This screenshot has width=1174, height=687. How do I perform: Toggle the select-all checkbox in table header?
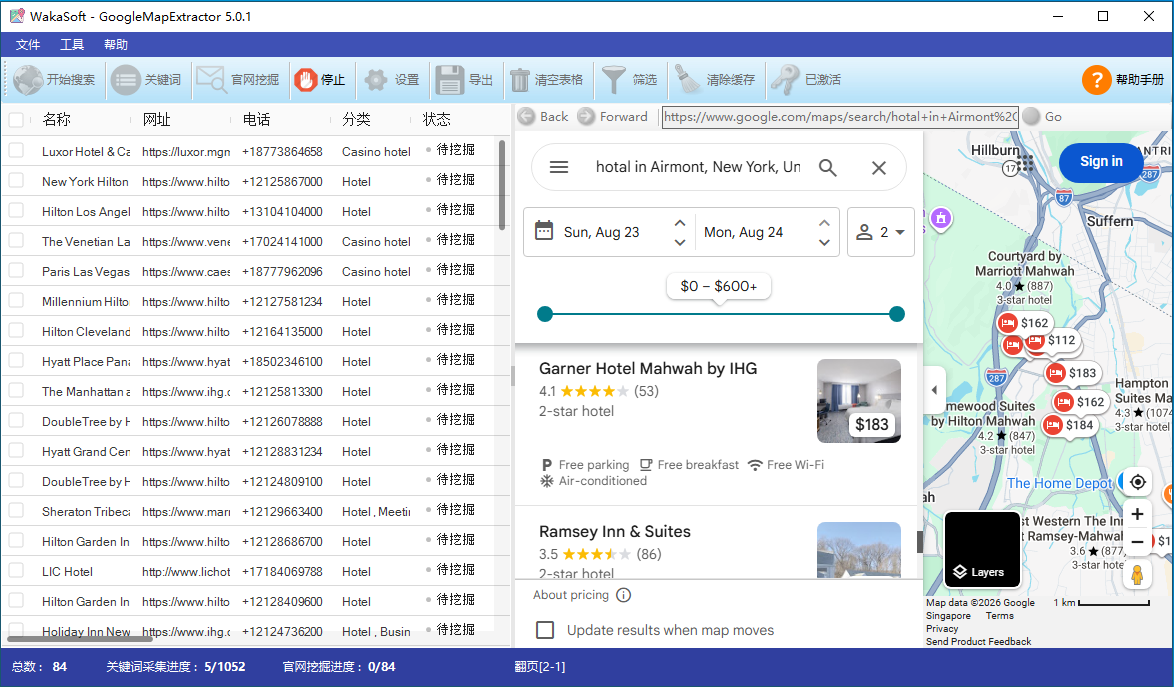(16, 119)
